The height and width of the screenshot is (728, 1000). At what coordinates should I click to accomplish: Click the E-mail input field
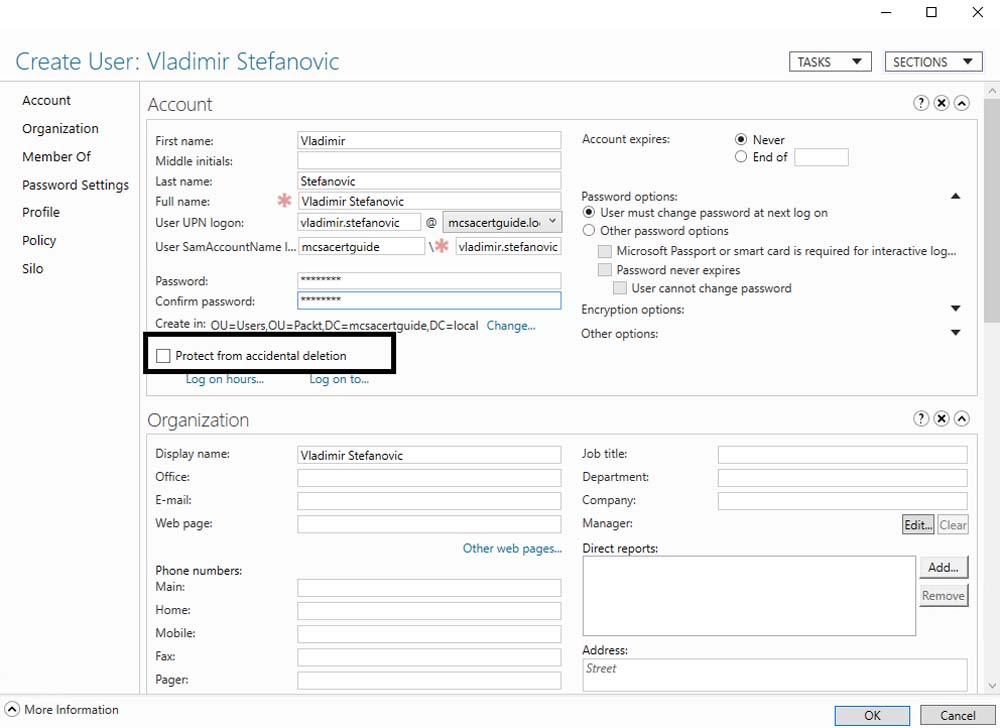point(428,501)
